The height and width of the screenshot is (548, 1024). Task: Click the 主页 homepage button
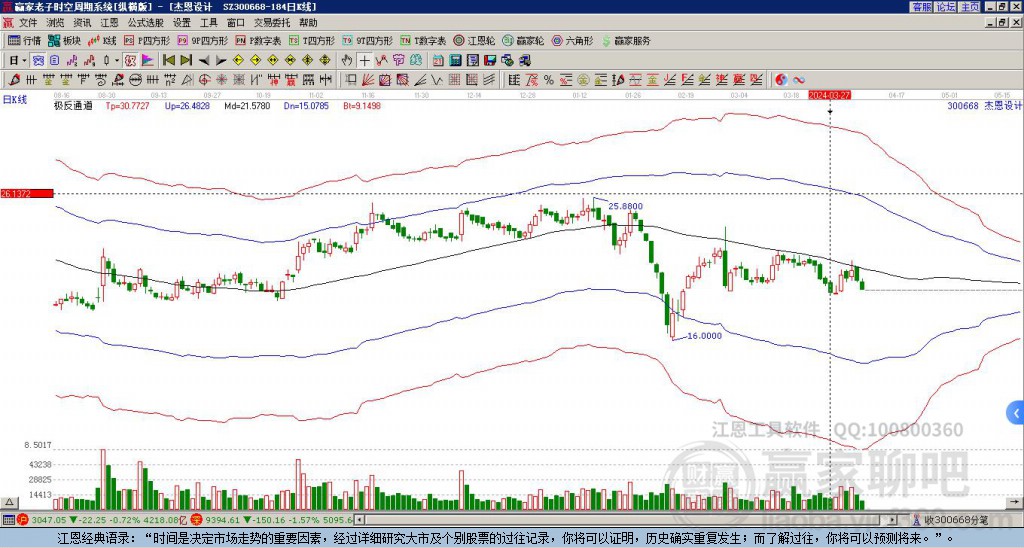pyautogui.click(x=969, y=6)
